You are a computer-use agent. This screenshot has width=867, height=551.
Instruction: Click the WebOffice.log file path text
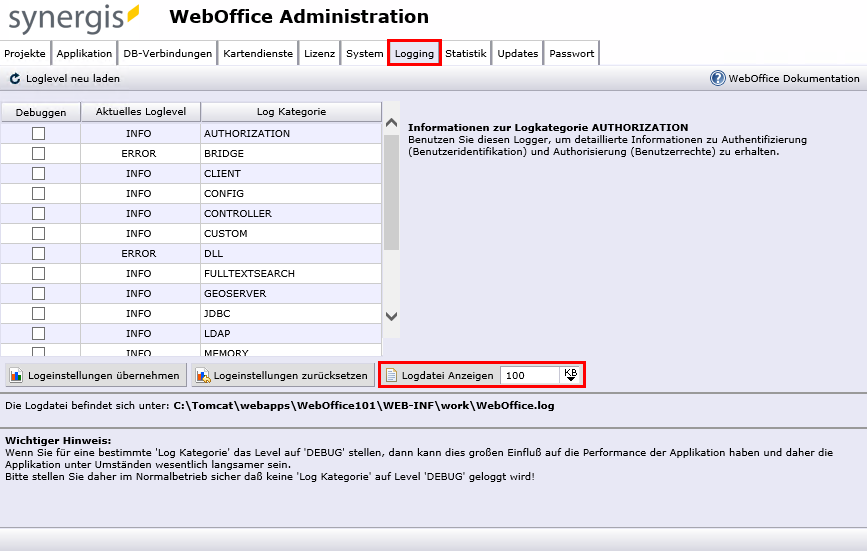click(x=364, y=405)
